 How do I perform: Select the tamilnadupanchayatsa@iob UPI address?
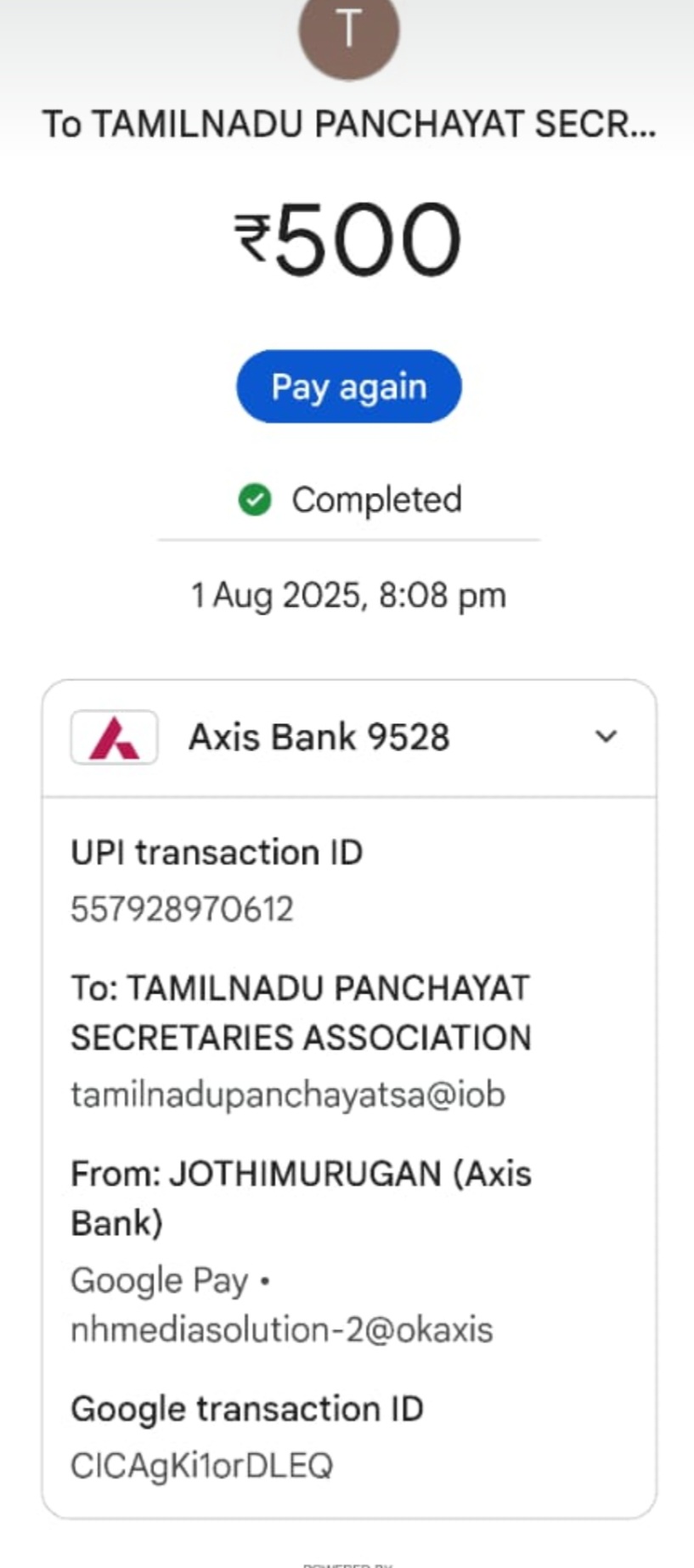(x=287, y=1095)
